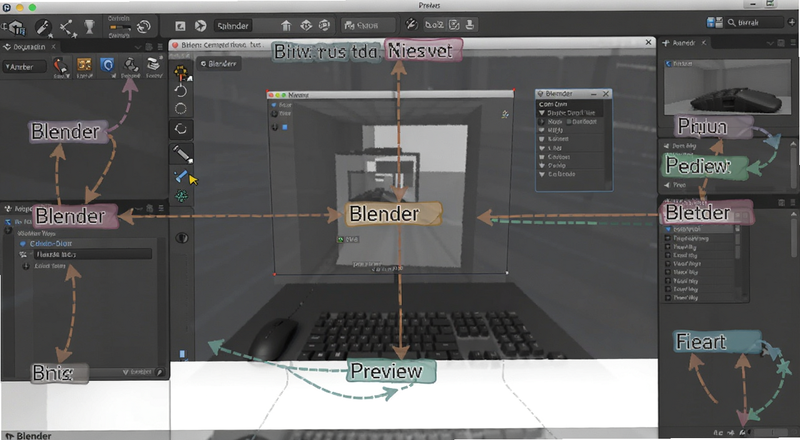Open the chevron dropdown in the right panel header
Screen dimensions: 800x440
coord(770,44)
